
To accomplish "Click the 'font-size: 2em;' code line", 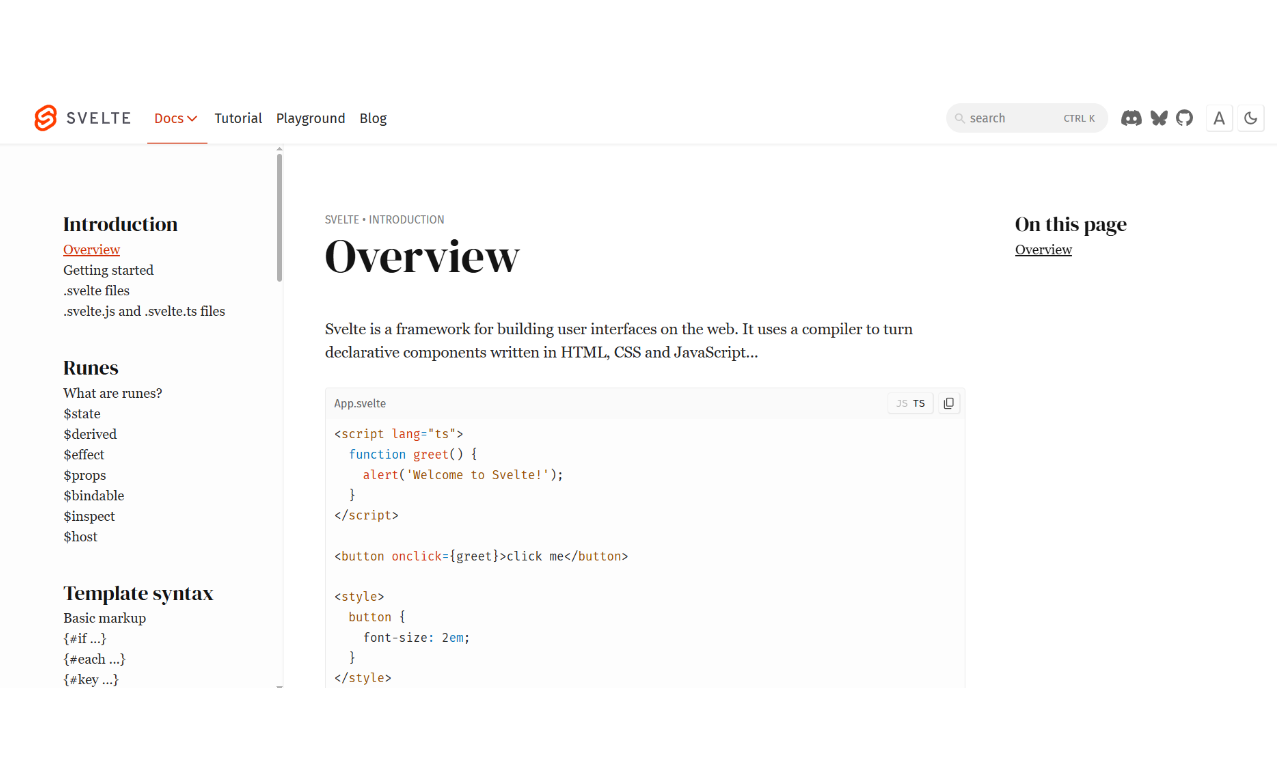I will coord(416,637).
